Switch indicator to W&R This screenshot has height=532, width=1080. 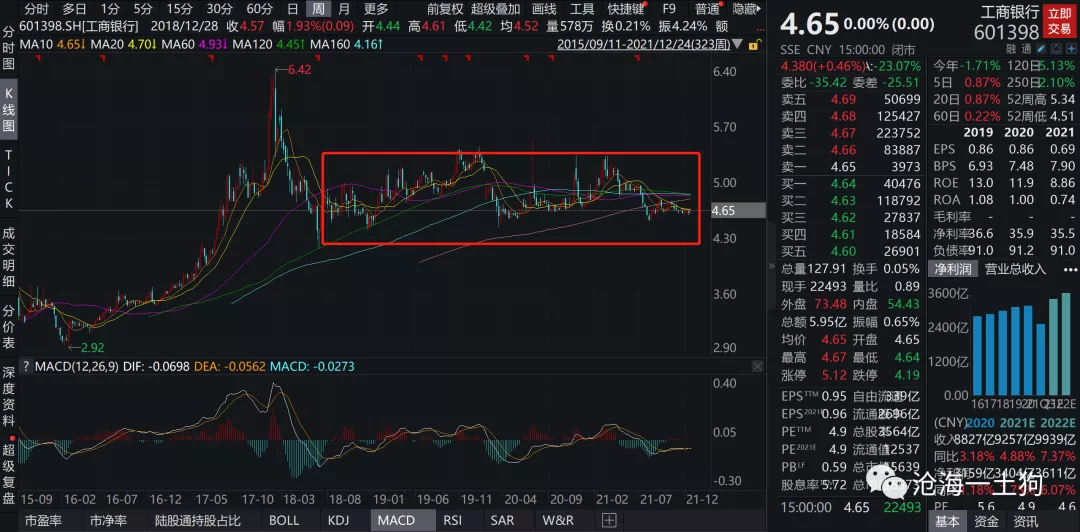558,520
